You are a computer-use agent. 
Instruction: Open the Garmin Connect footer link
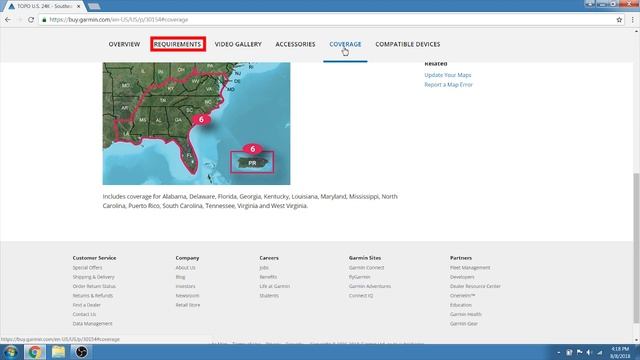pyautogui.click(x=366, y=268)
